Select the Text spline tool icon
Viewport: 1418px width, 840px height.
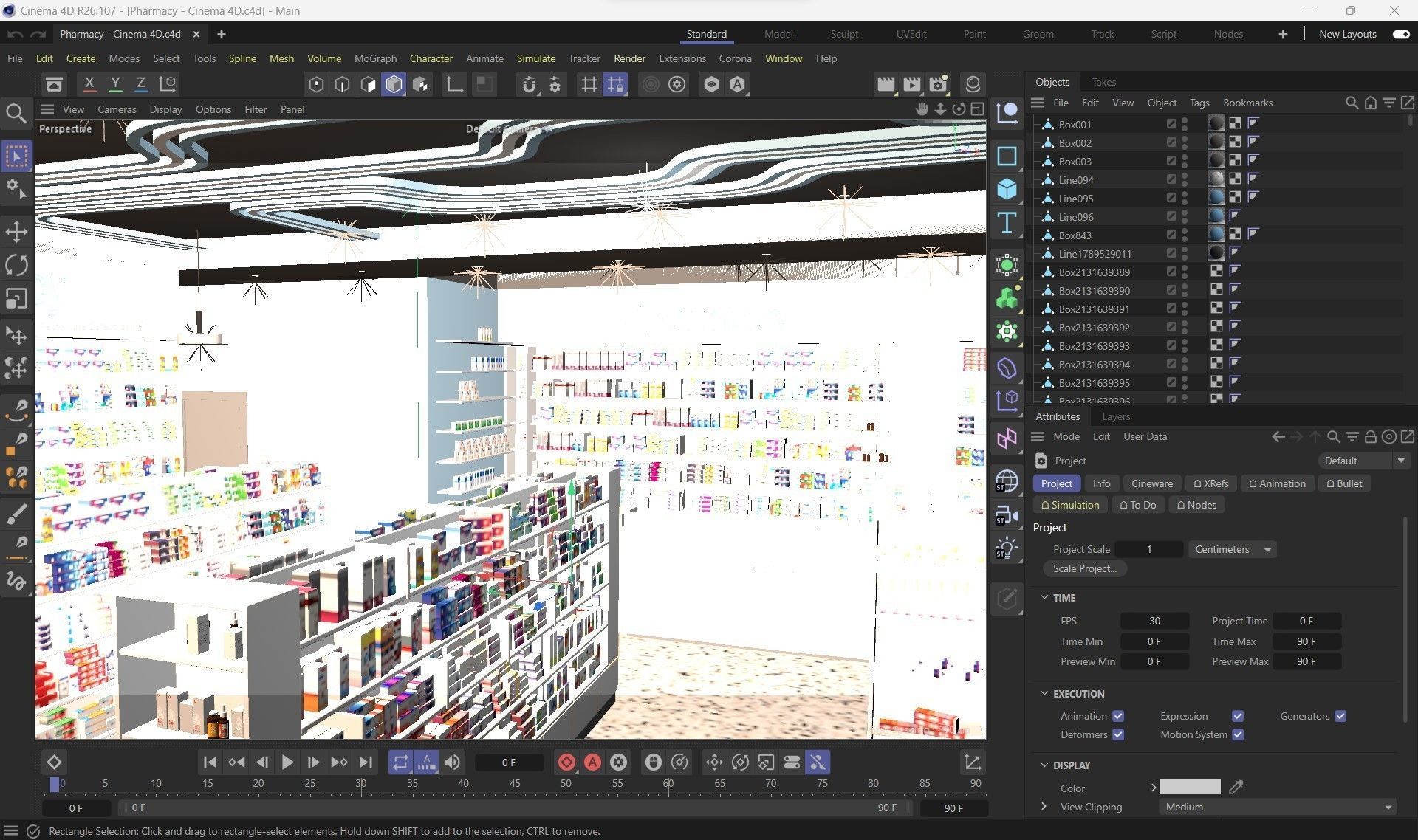point(1007,223)
